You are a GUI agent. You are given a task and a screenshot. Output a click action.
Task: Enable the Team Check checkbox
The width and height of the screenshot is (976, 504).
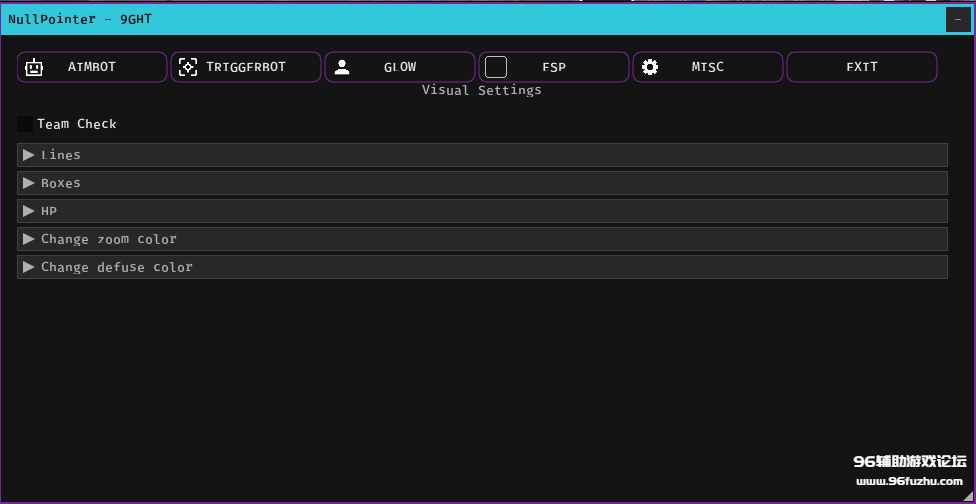click(25, 124)
